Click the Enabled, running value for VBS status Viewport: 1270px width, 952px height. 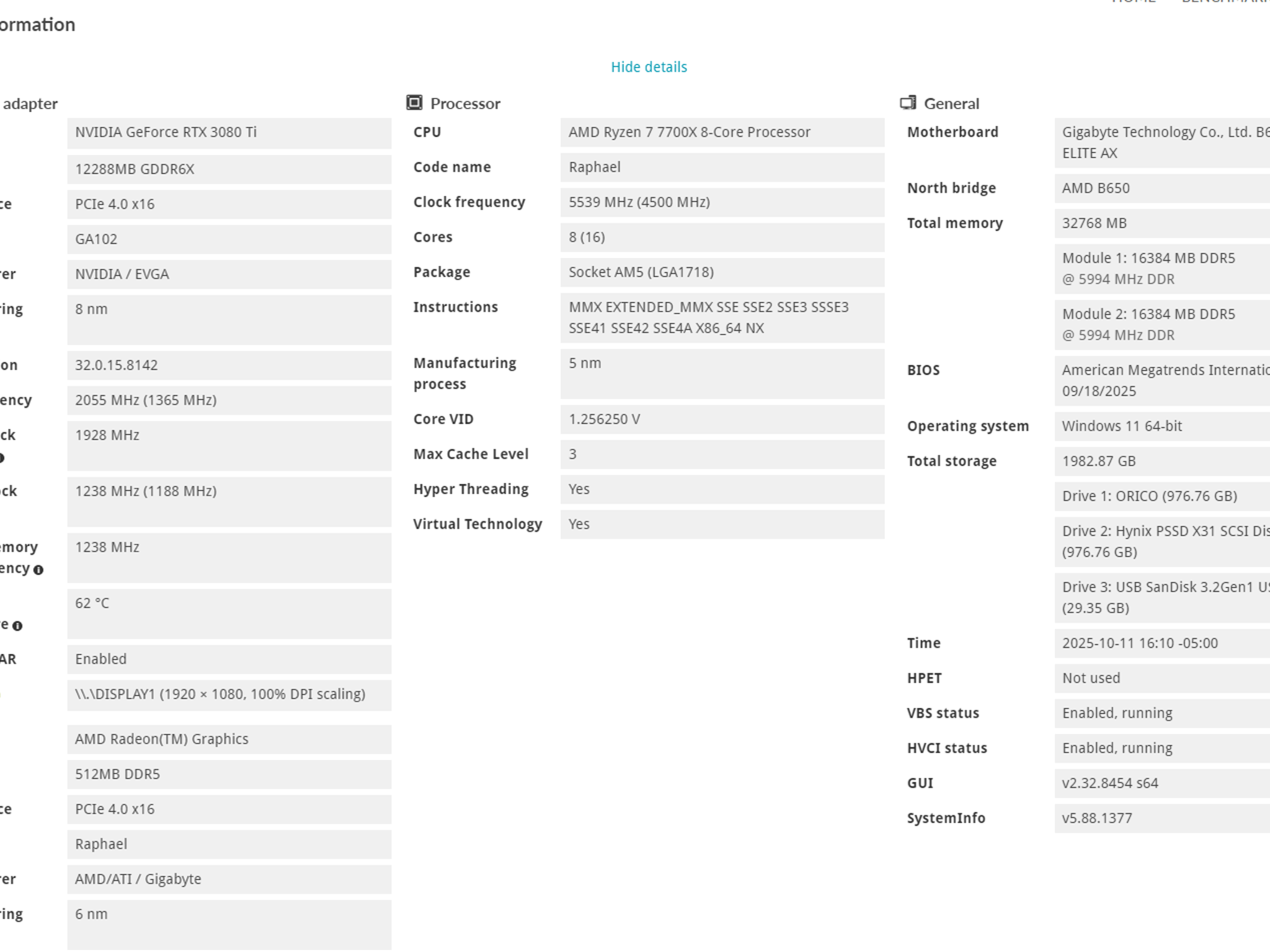1162,713
